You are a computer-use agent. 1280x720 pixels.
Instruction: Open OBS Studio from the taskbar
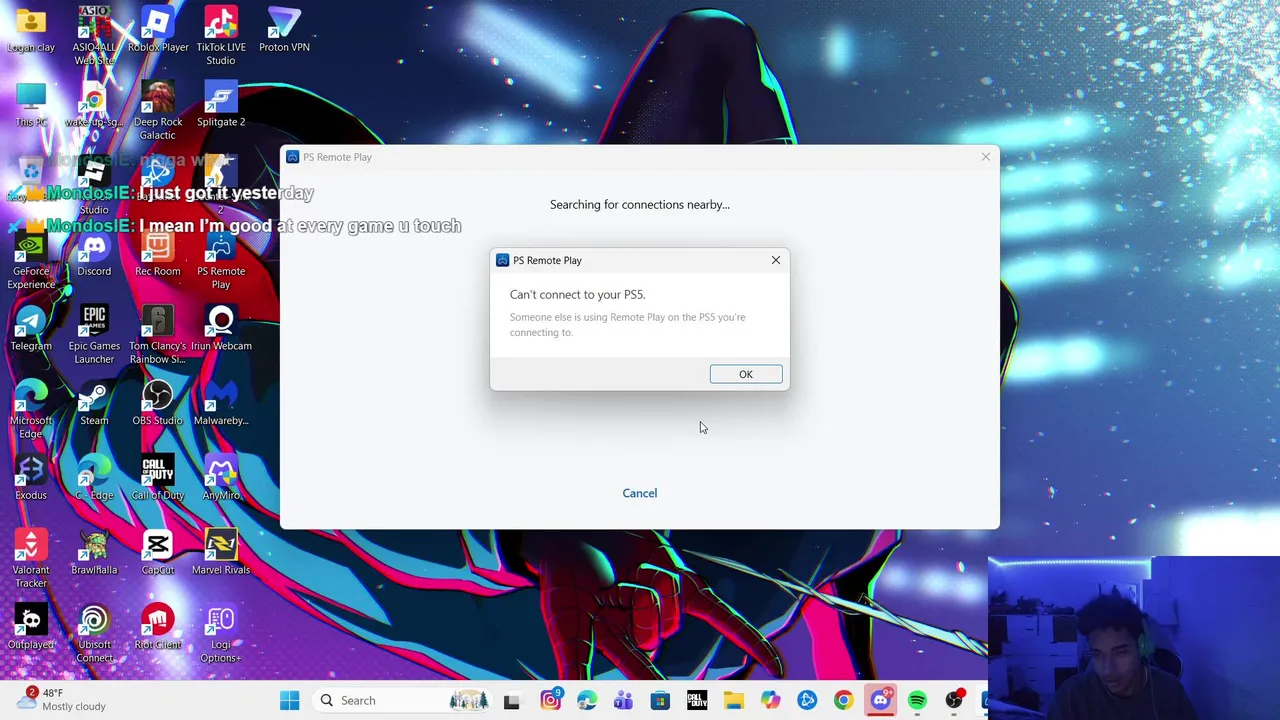click(x=954, y=701)
